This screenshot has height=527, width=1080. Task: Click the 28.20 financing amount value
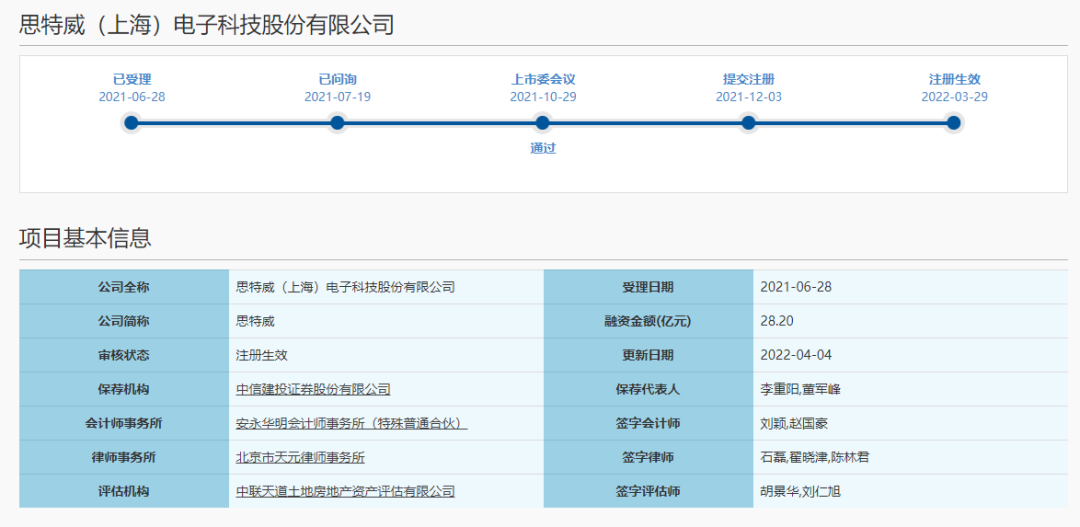[x=778, y=321]
